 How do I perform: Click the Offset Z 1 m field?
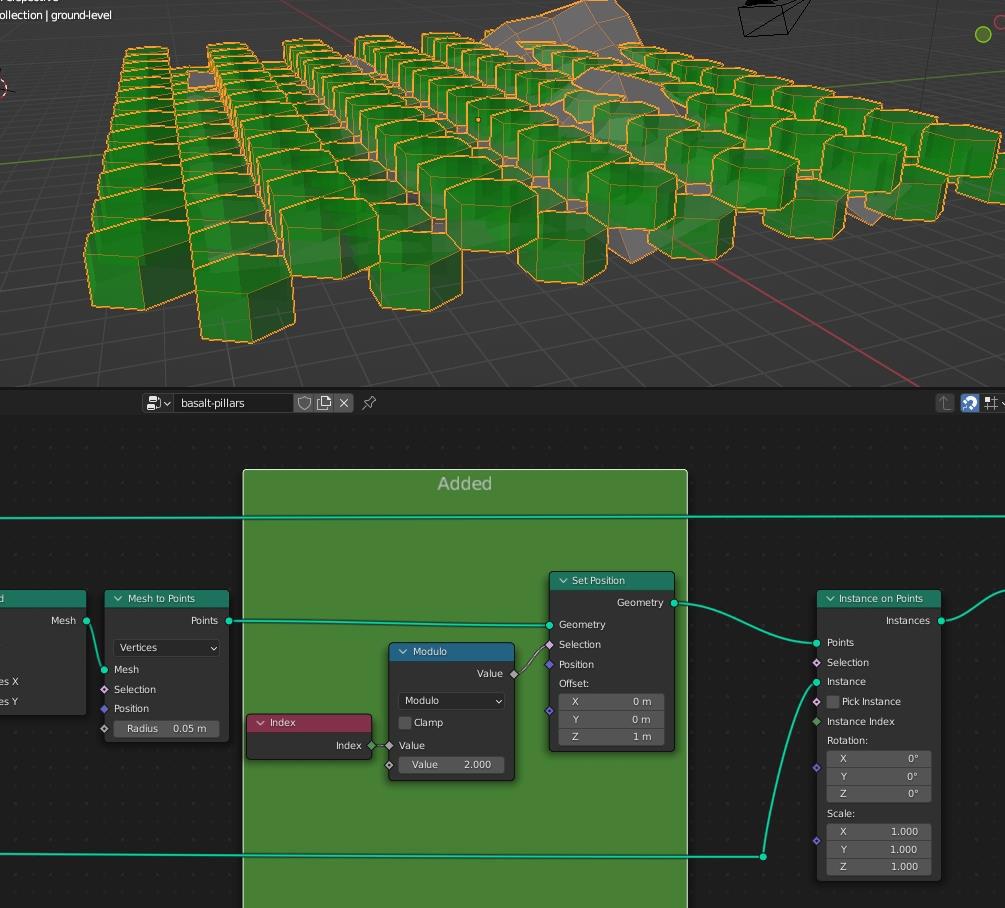pyautogui.click(x=611, y=737)
